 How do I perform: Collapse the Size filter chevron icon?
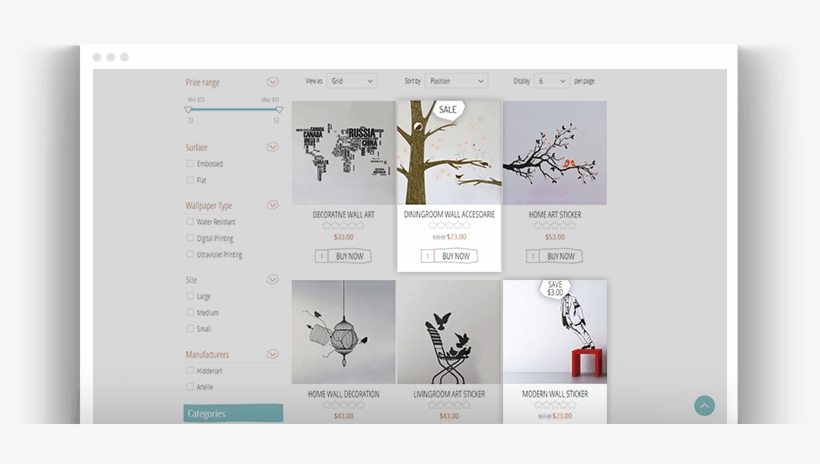(x=272, y=279)
